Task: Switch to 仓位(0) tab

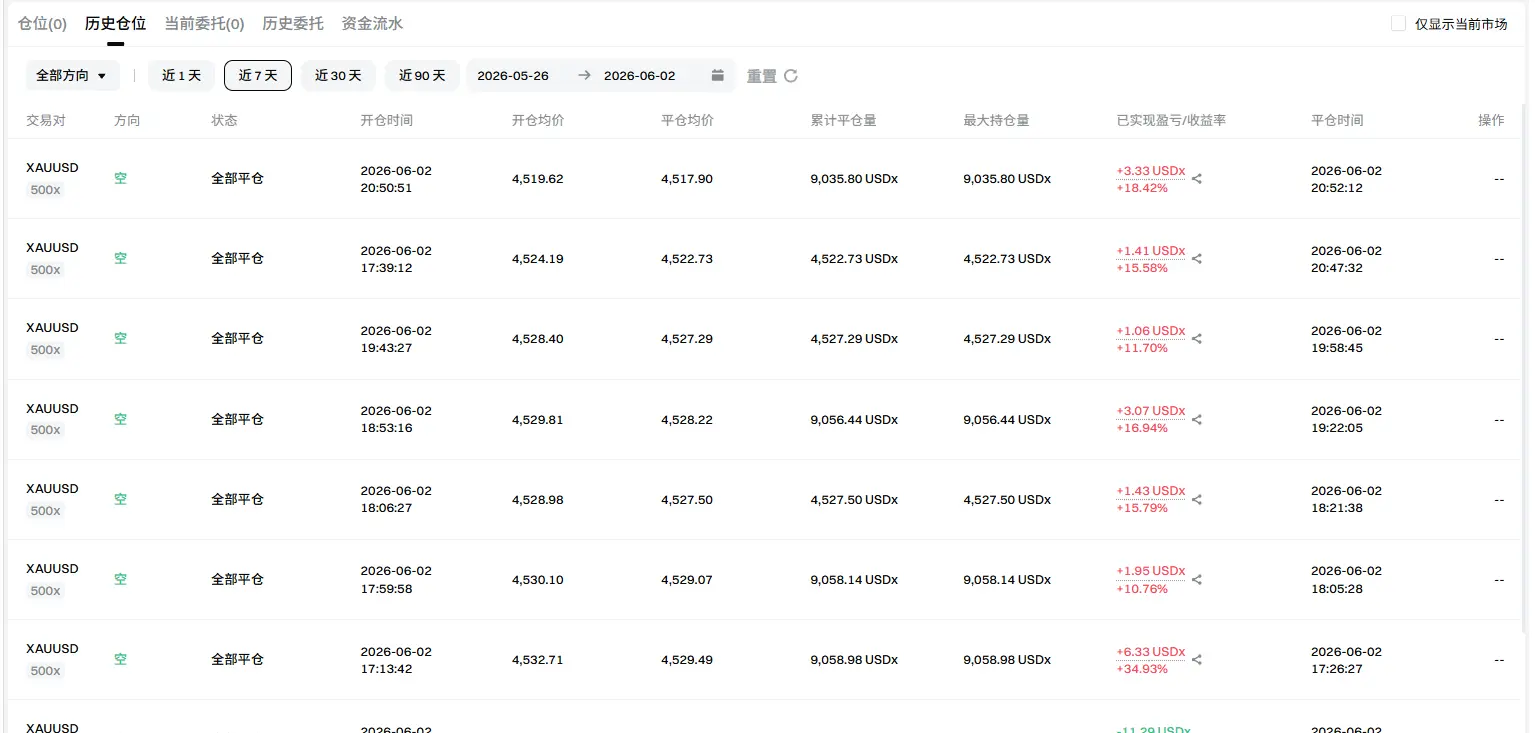Action: pos(42,23)
